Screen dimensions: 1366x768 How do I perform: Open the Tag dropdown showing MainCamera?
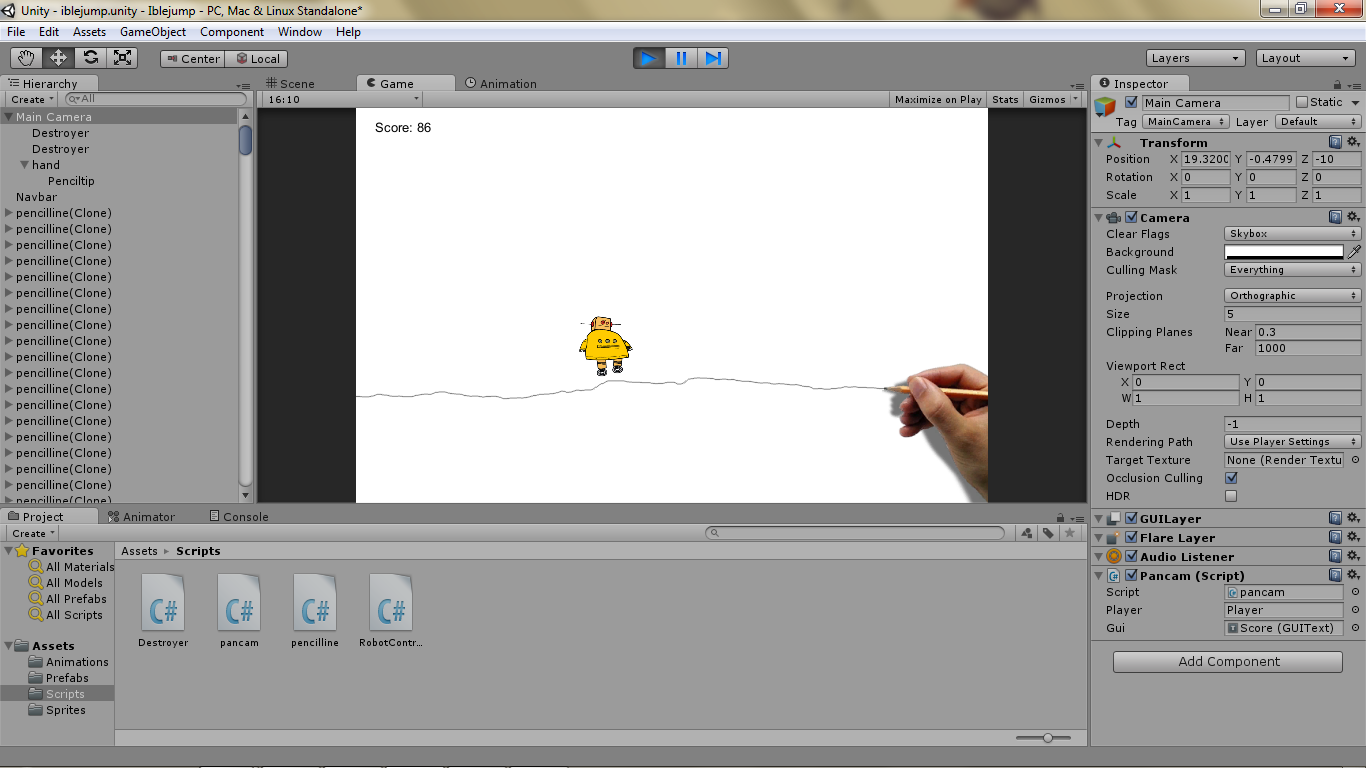tap(1185, 122)
